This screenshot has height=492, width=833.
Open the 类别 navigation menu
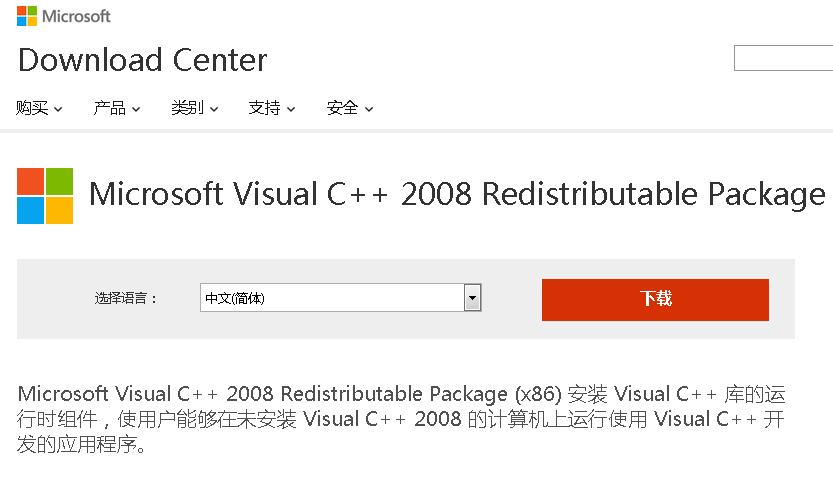click(187, 108)
